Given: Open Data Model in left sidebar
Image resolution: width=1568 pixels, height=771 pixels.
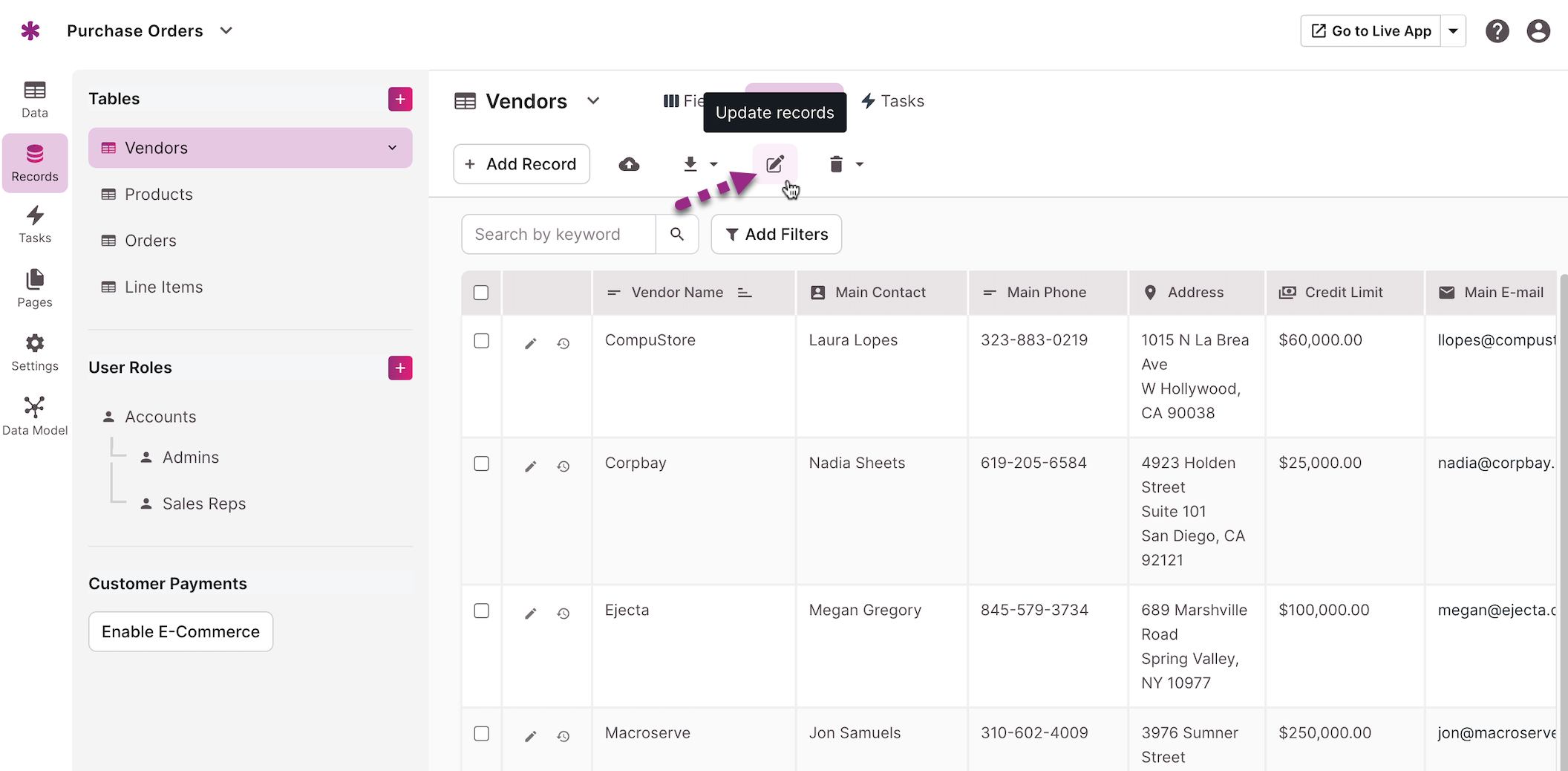Looking at the screenshot, I should [35, 416].
